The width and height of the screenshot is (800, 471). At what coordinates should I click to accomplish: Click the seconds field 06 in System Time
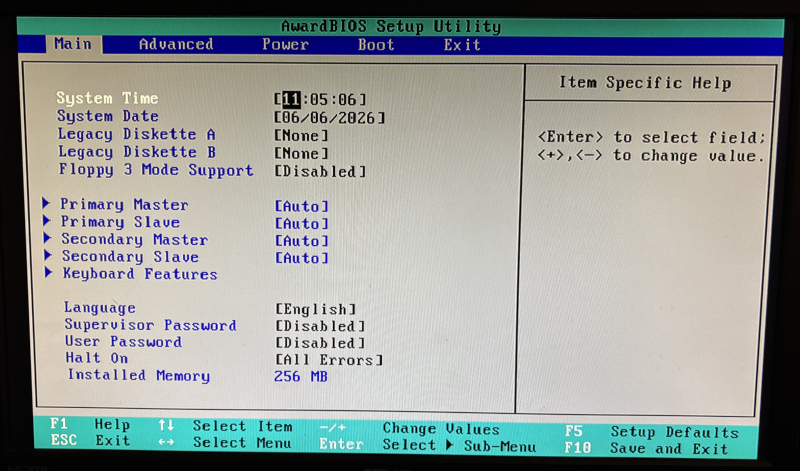pos(347,100)
